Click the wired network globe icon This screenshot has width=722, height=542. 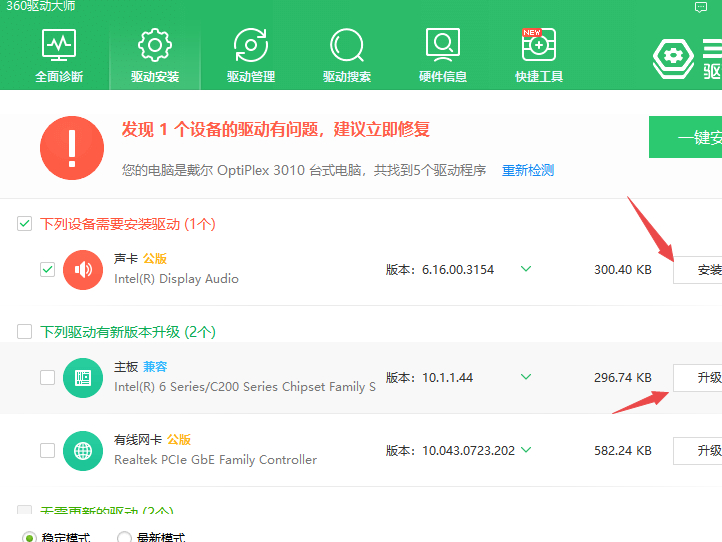coord(83,451)
